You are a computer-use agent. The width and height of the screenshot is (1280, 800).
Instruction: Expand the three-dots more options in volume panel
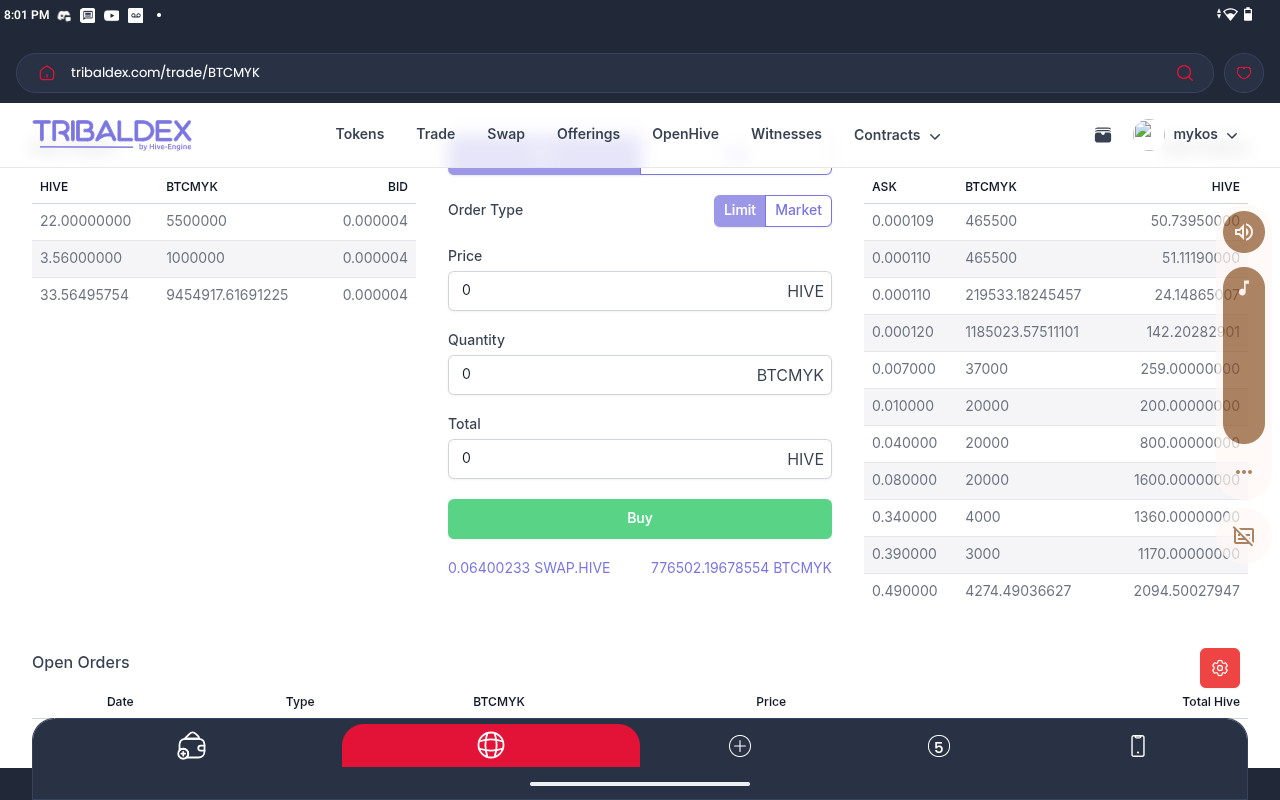click(x=1244, y=472)
